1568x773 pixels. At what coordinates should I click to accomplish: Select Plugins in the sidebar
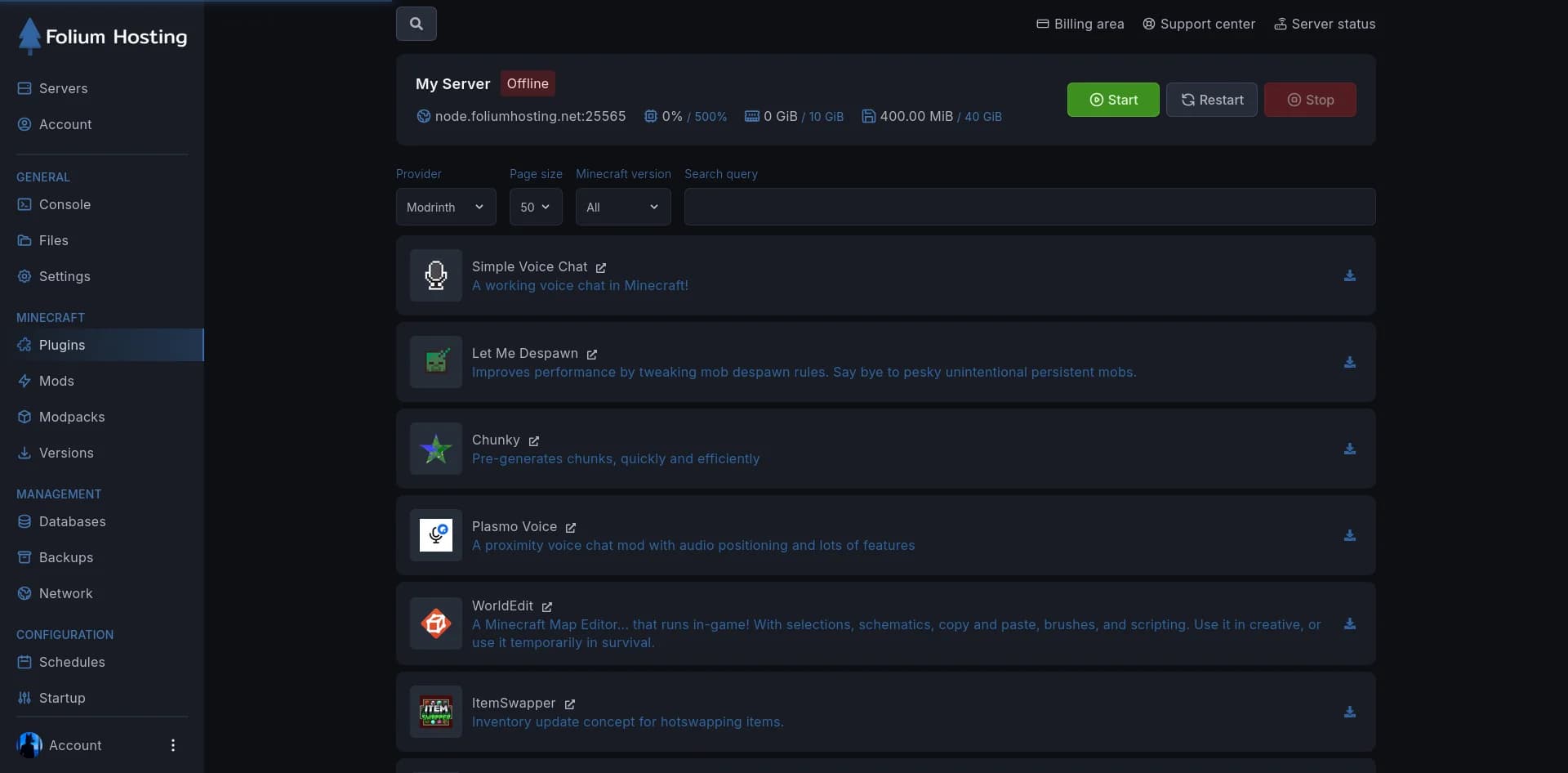click(102, 345)
